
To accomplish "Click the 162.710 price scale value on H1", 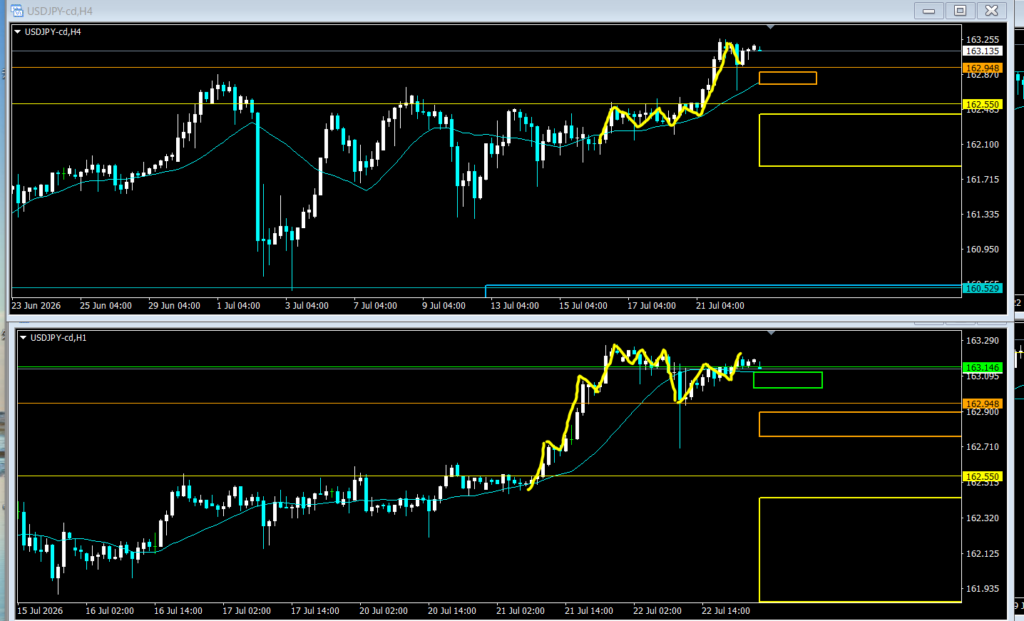I will coord(982,447).
